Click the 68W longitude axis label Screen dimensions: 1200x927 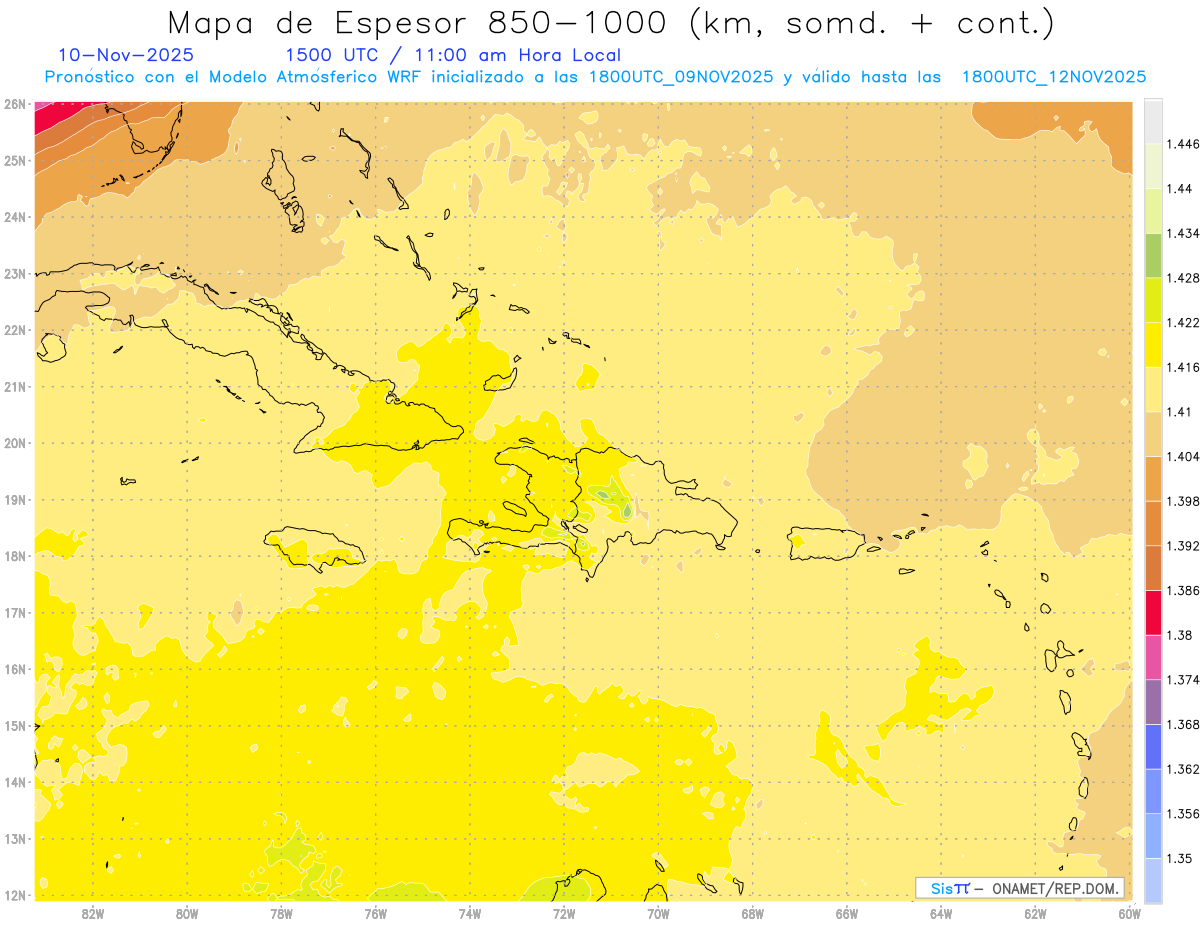coord(752,913)
